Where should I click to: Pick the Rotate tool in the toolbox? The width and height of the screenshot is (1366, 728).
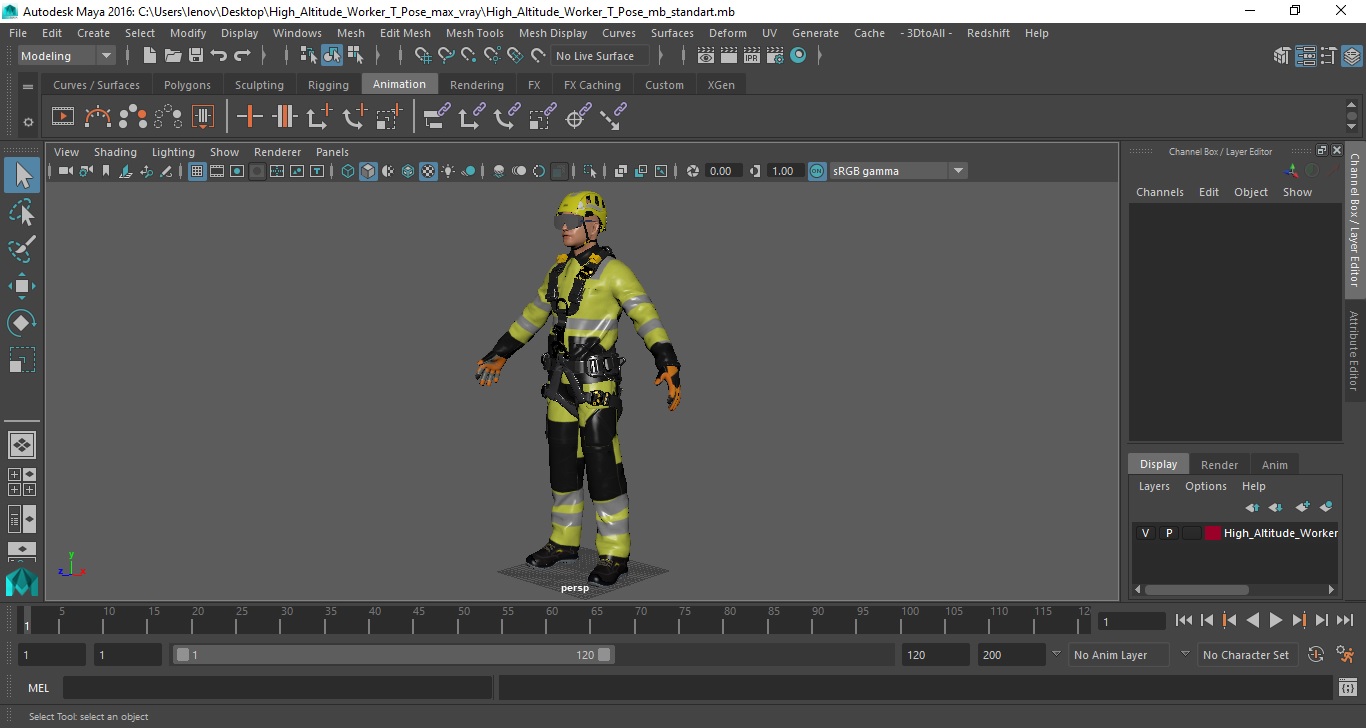click(22, 323)
